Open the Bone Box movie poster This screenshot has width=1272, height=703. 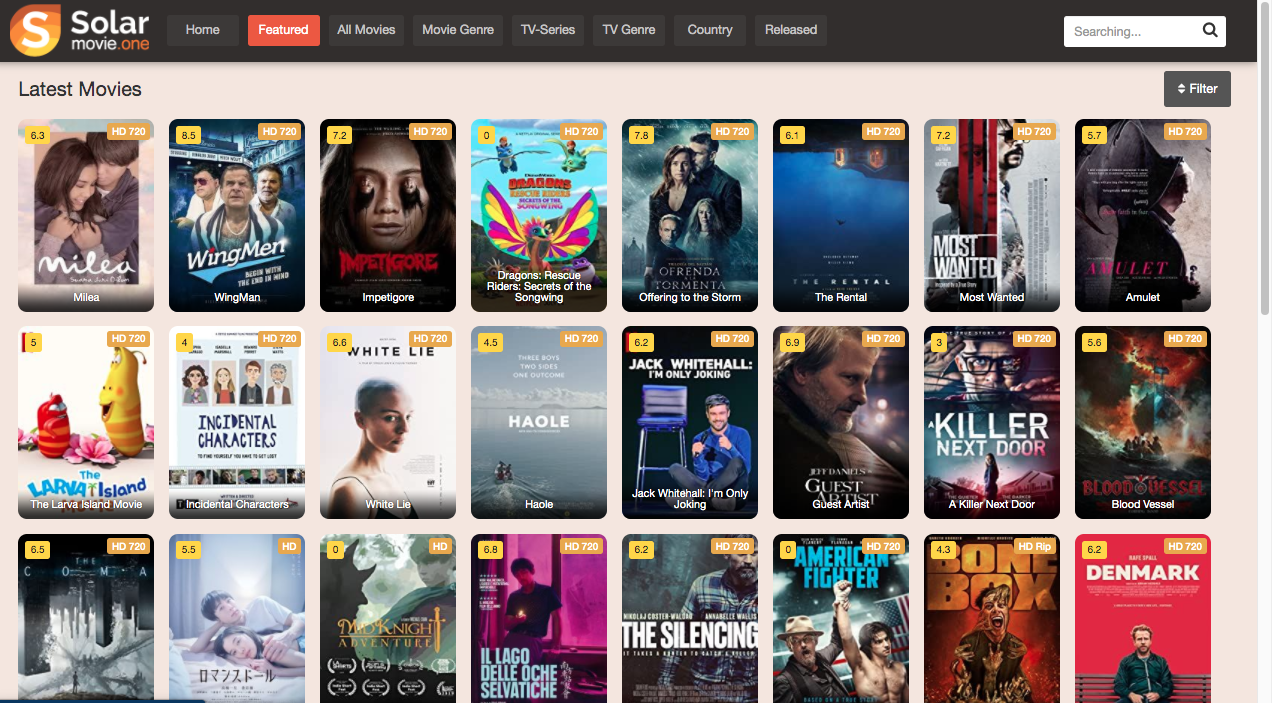click(992, 620)
